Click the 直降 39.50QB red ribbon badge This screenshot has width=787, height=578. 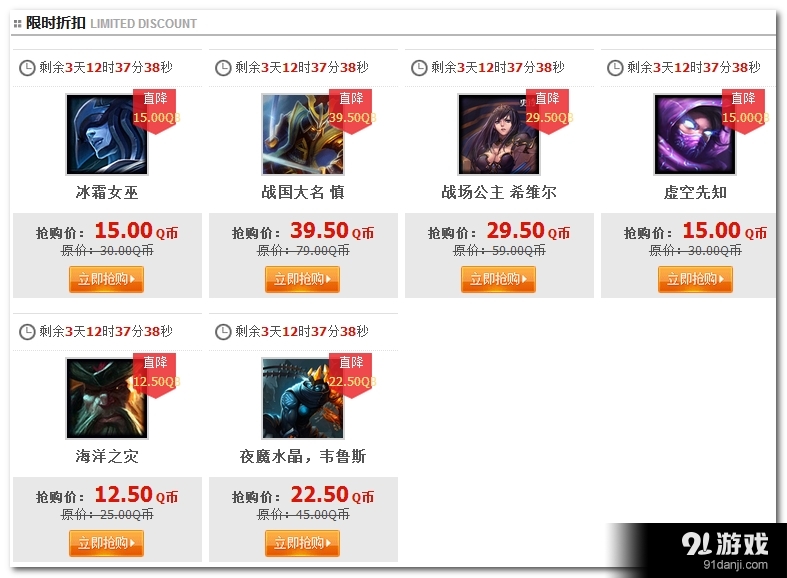coord(351,111)
